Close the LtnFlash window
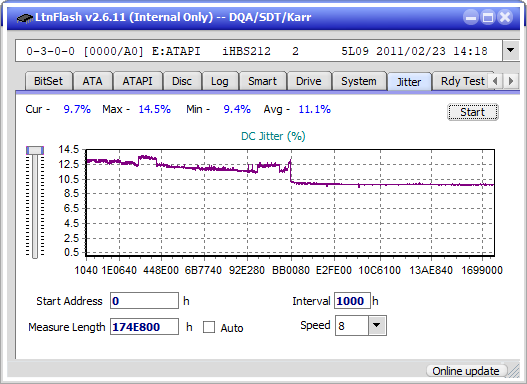Image resolution: width=527 pixels, height=384 pixels. 505,17
